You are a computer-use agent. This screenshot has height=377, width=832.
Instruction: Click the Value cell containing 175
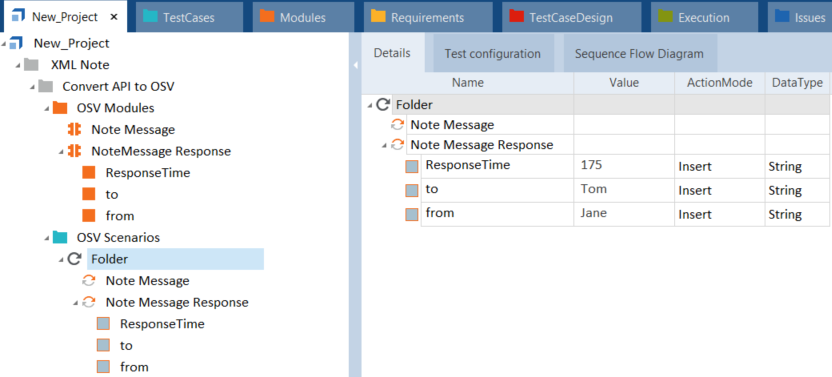pos(624,167)
